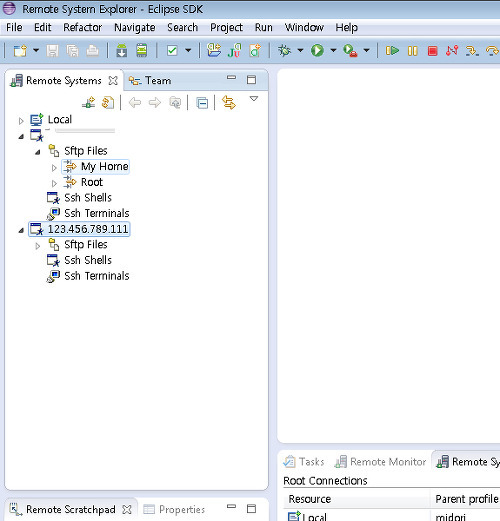
Task: Click the Back arrow in Remote Systems
Action: click(135, 102)
